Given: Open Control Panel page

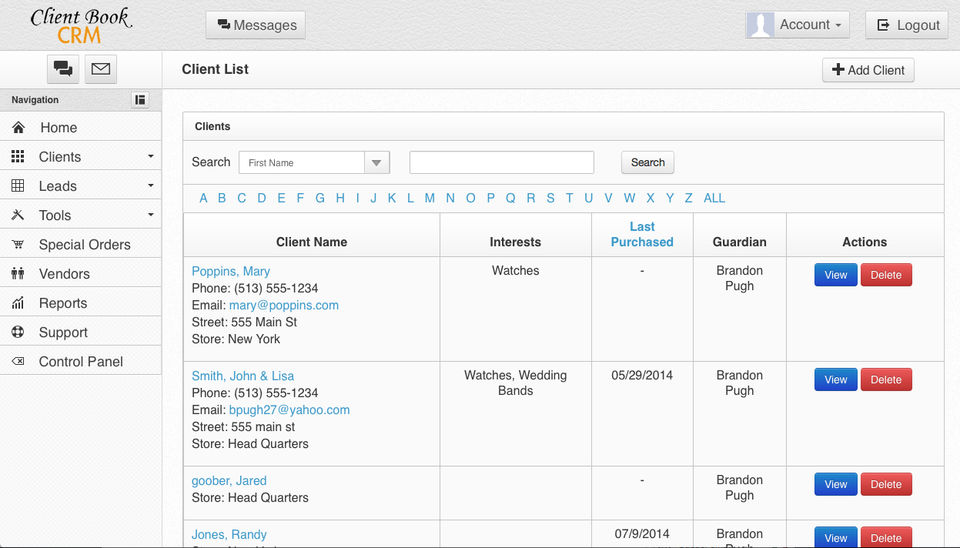Looking at the screenshot, I should click(81, 362).
